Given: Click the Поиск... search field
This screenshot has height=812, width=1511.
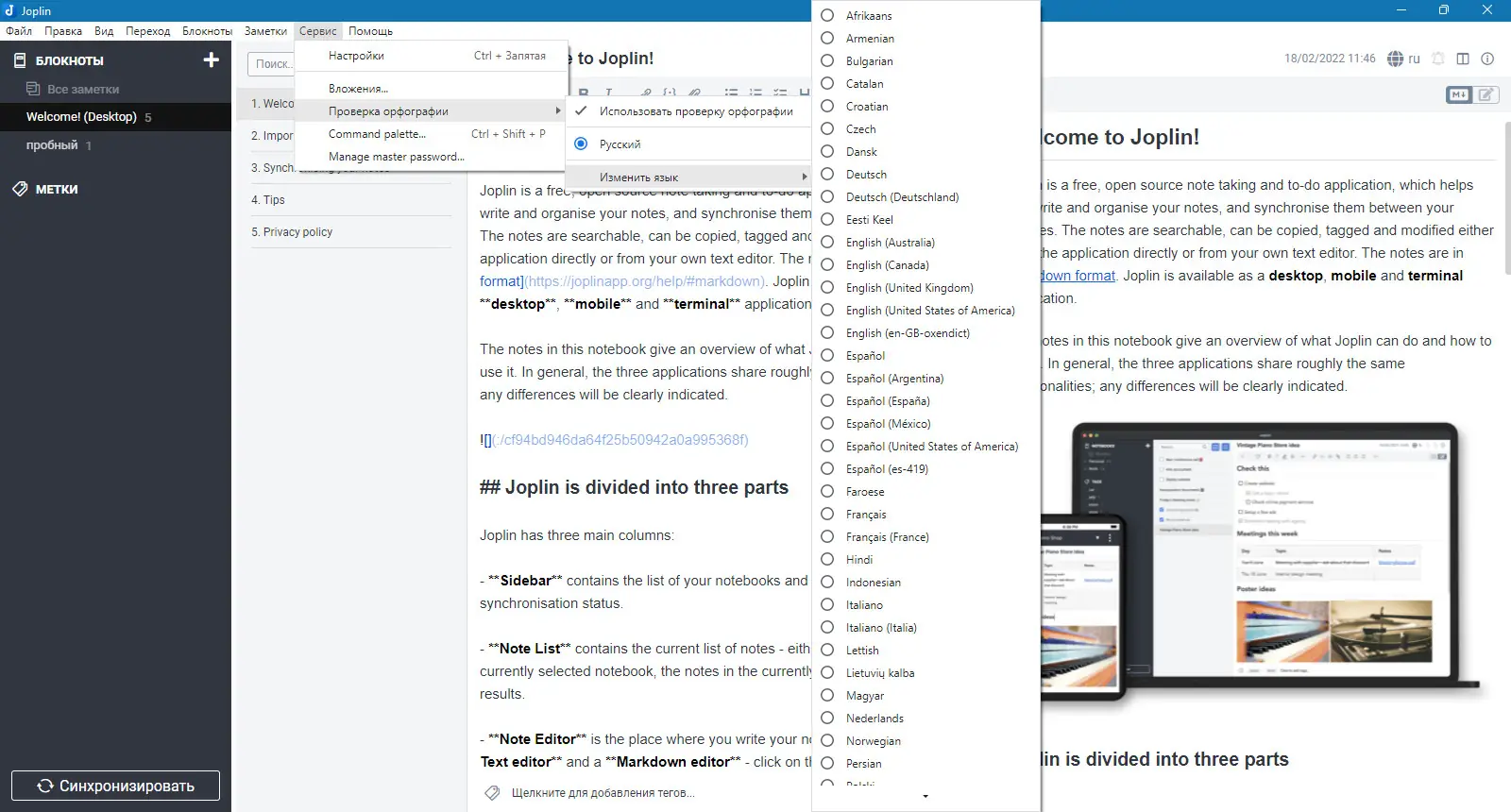Looking at the screenshot, I should pos(272,64).
